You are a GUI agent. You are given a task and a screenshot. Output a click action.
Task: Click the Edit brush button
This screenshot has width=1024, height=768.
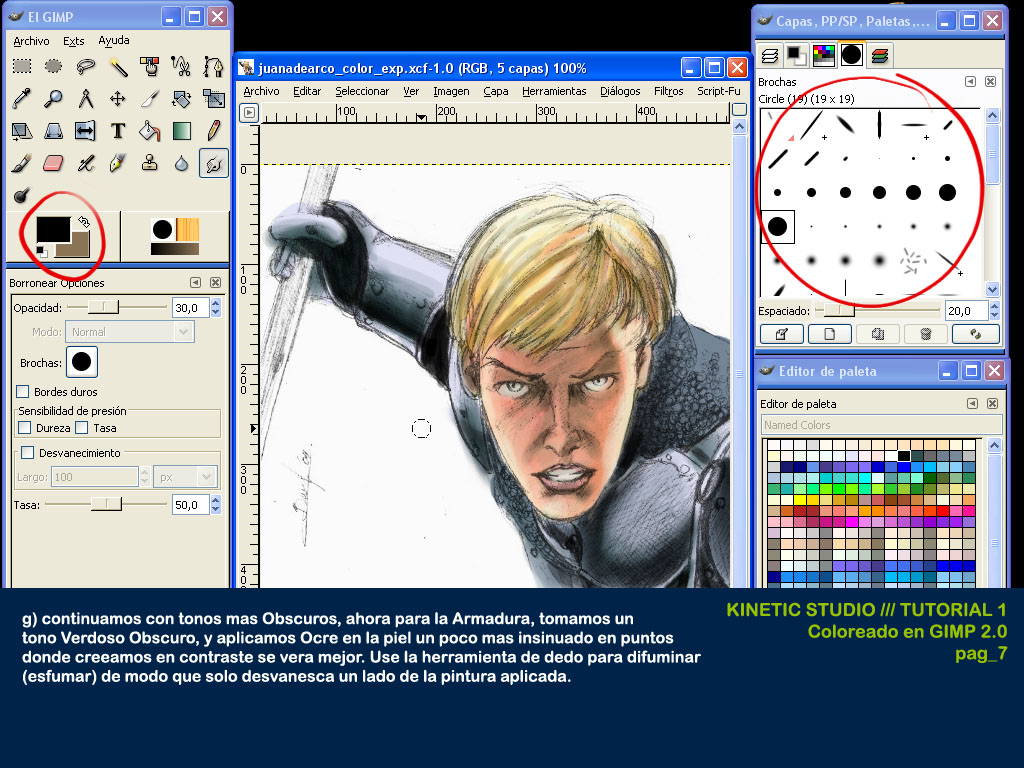pos(782,334)
